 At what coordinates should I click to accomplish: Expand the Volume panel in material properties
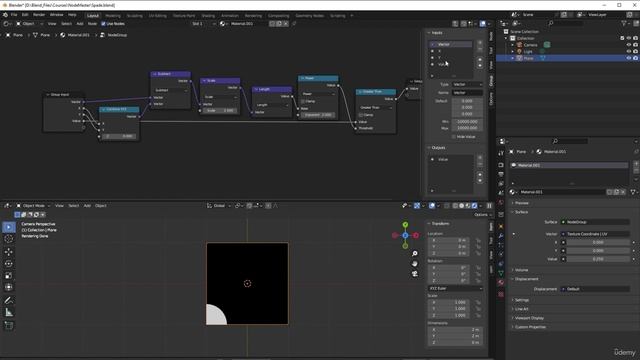coord(521,270)
